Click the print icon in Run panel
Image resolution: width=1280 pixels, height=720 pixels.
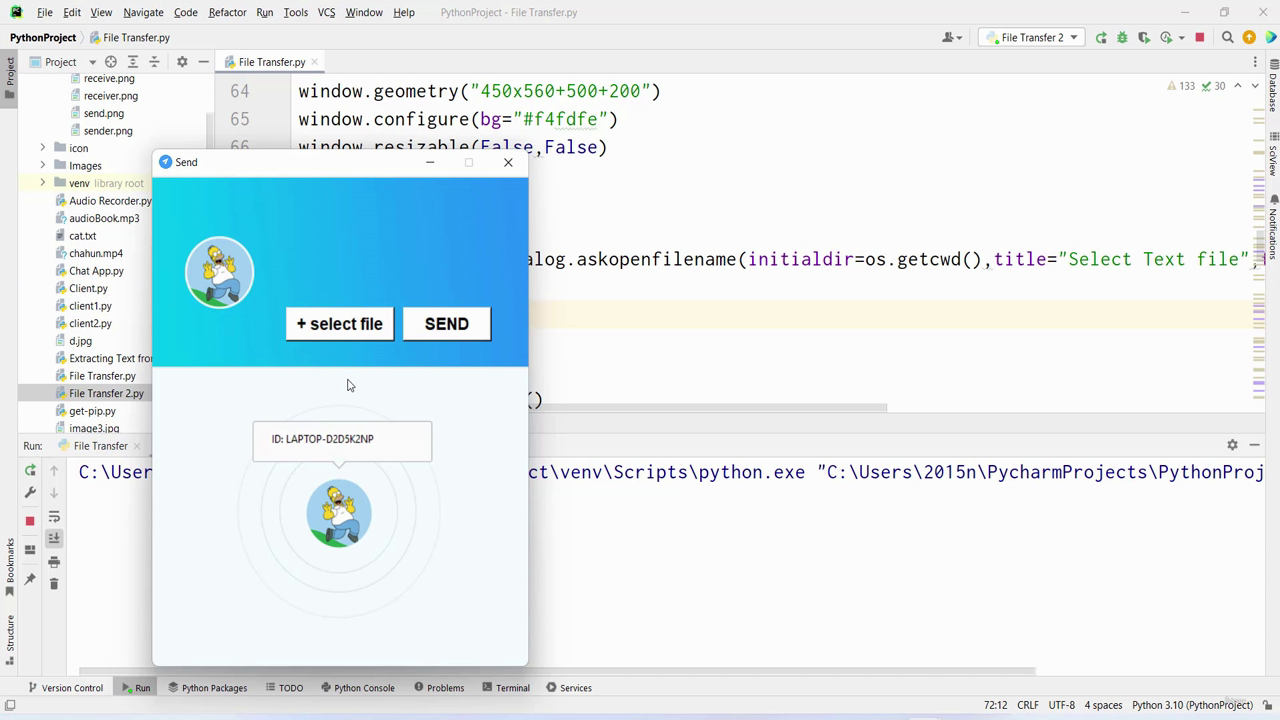pos(54,561)
